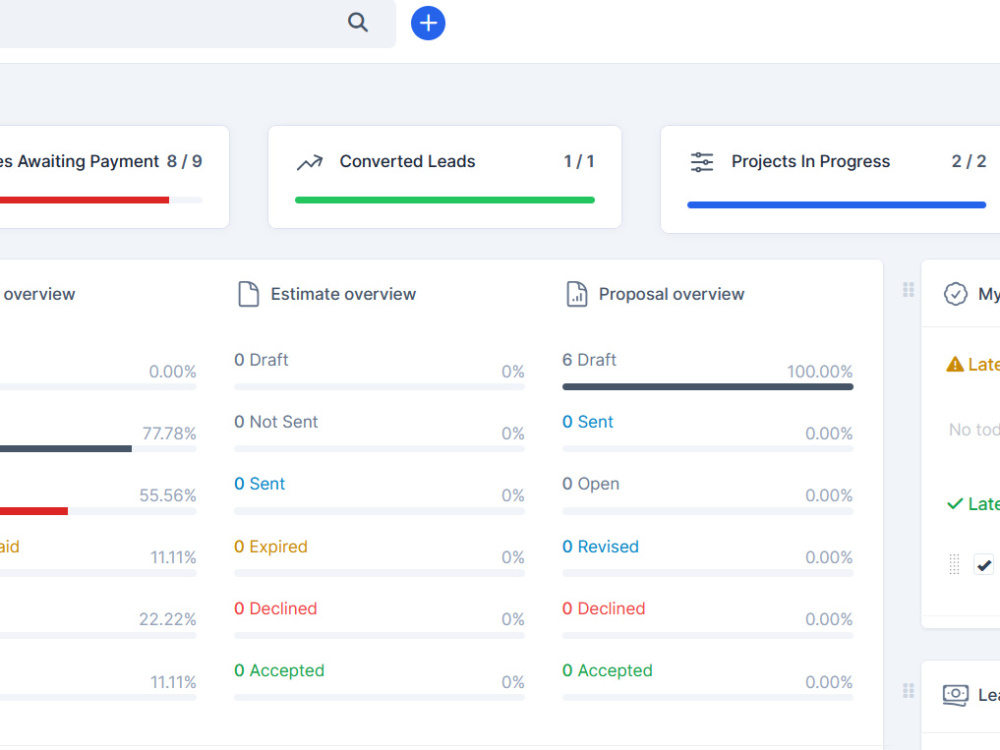
Task: Click the money icon in Leads widget
Action: pyautogui.click(x=955, y=695)
